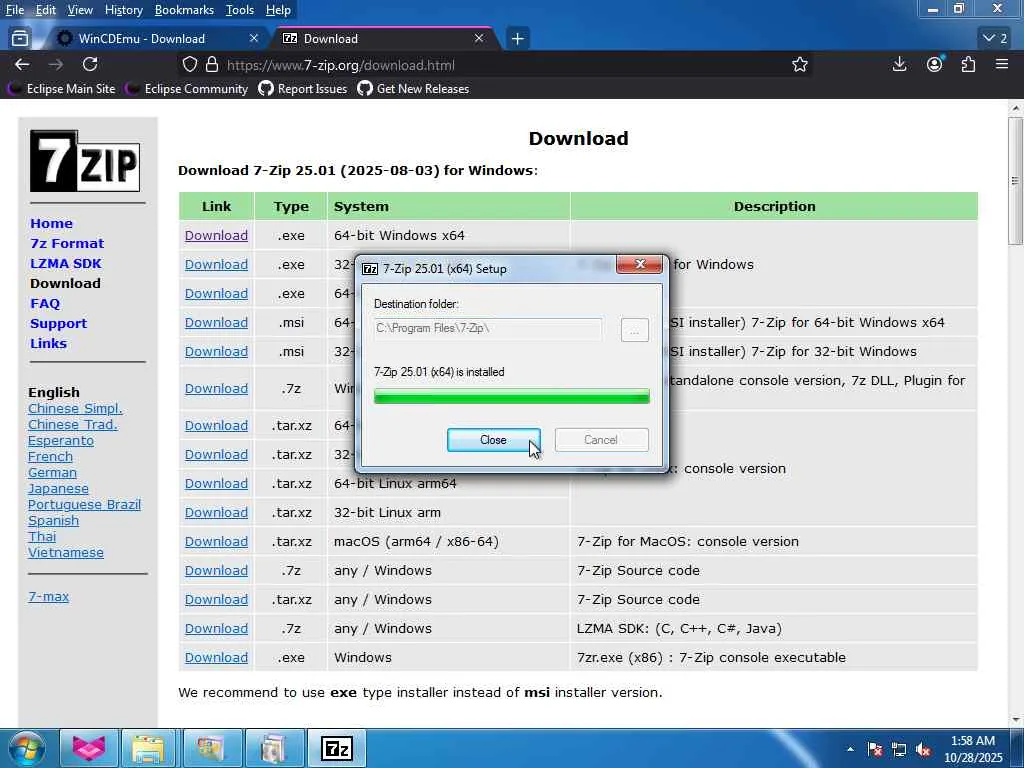Click the network tray icon
The height and width of the screenshot is (768, 1024).
point(899,750)
